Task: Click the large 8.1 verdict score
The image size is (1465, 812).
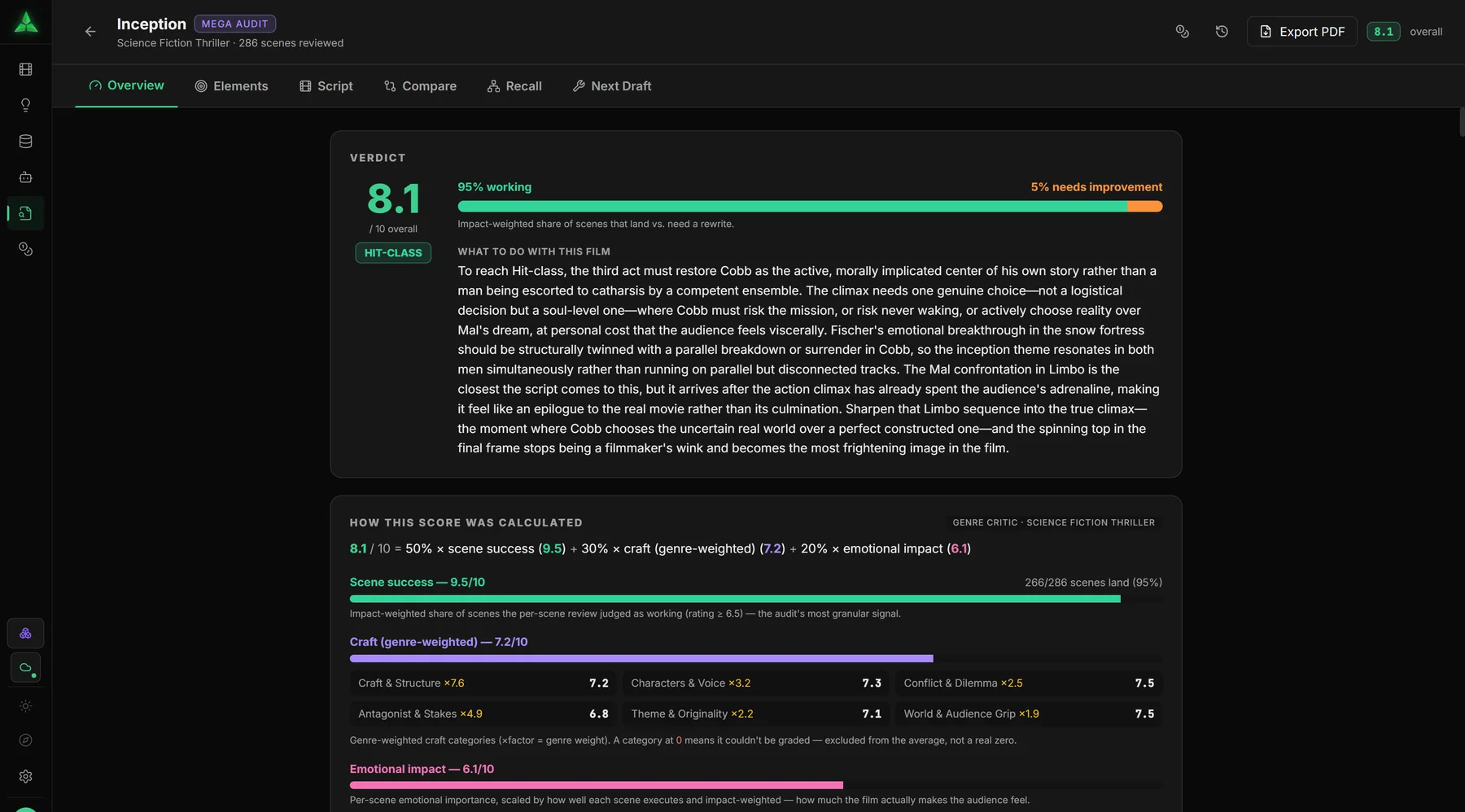Action: (x=393, y=199)
